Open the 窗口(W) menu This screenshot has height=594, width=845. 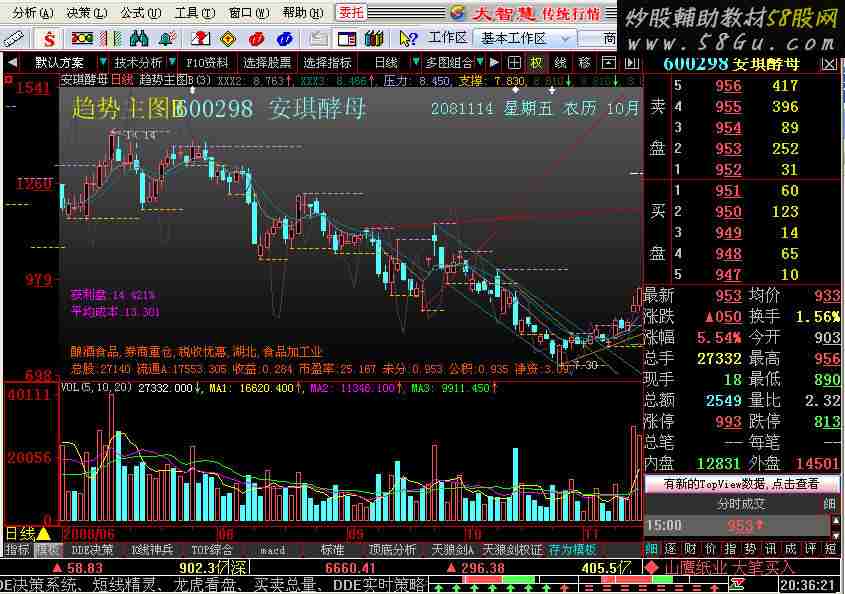[x=249, y=12]
